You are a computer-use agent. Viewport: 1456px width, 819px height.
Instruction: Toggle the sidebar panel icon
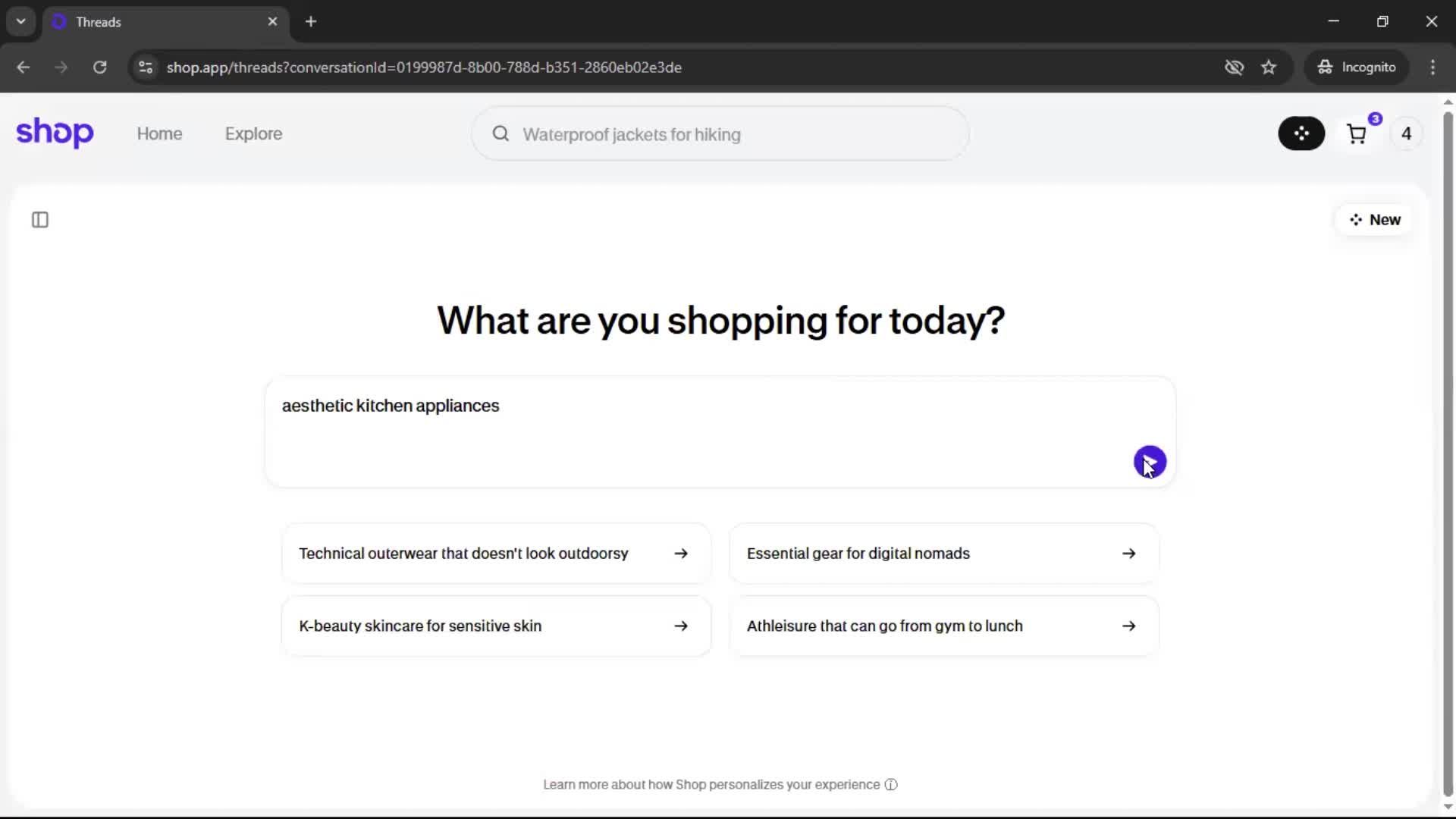pyautogui.click(x=40, y=220)
